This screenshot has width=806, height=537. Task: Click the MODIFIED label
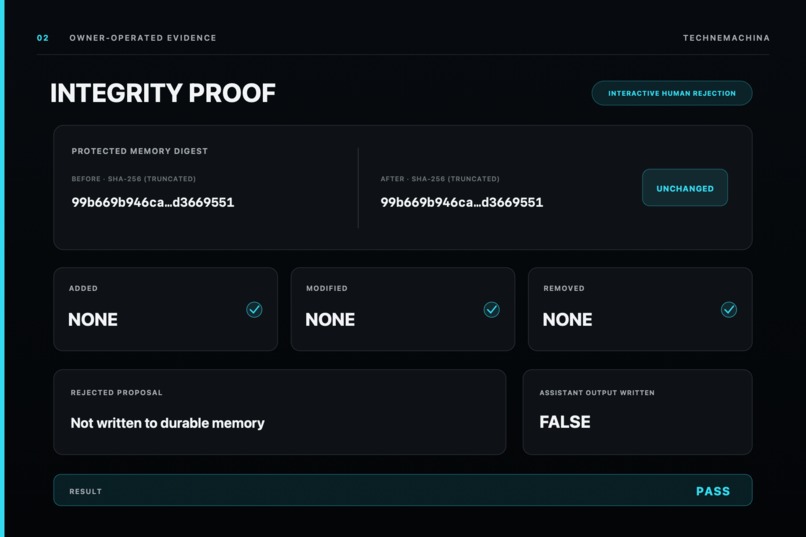[x=327, y=288]
